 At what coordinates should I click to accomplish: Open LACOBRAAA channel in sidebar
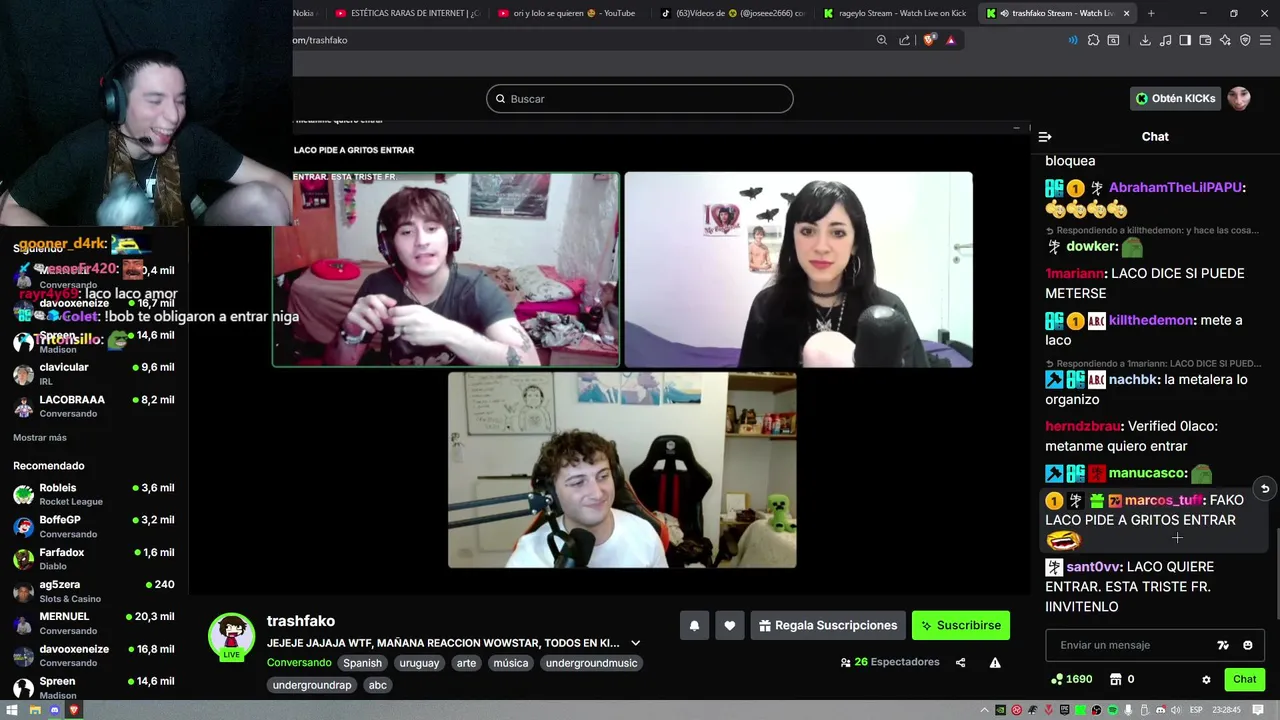[94, 406]
